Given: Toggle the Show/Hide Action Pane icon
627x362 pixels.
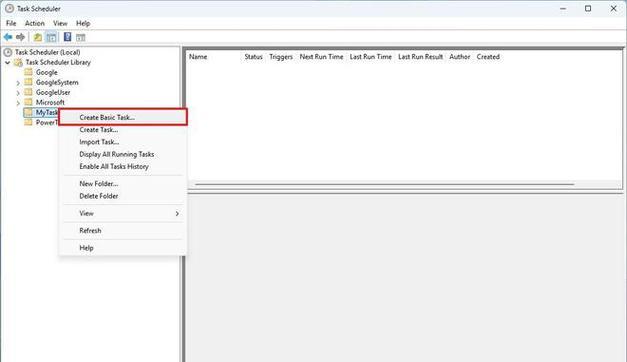Looking at the screenshot, I should point(80,38).
